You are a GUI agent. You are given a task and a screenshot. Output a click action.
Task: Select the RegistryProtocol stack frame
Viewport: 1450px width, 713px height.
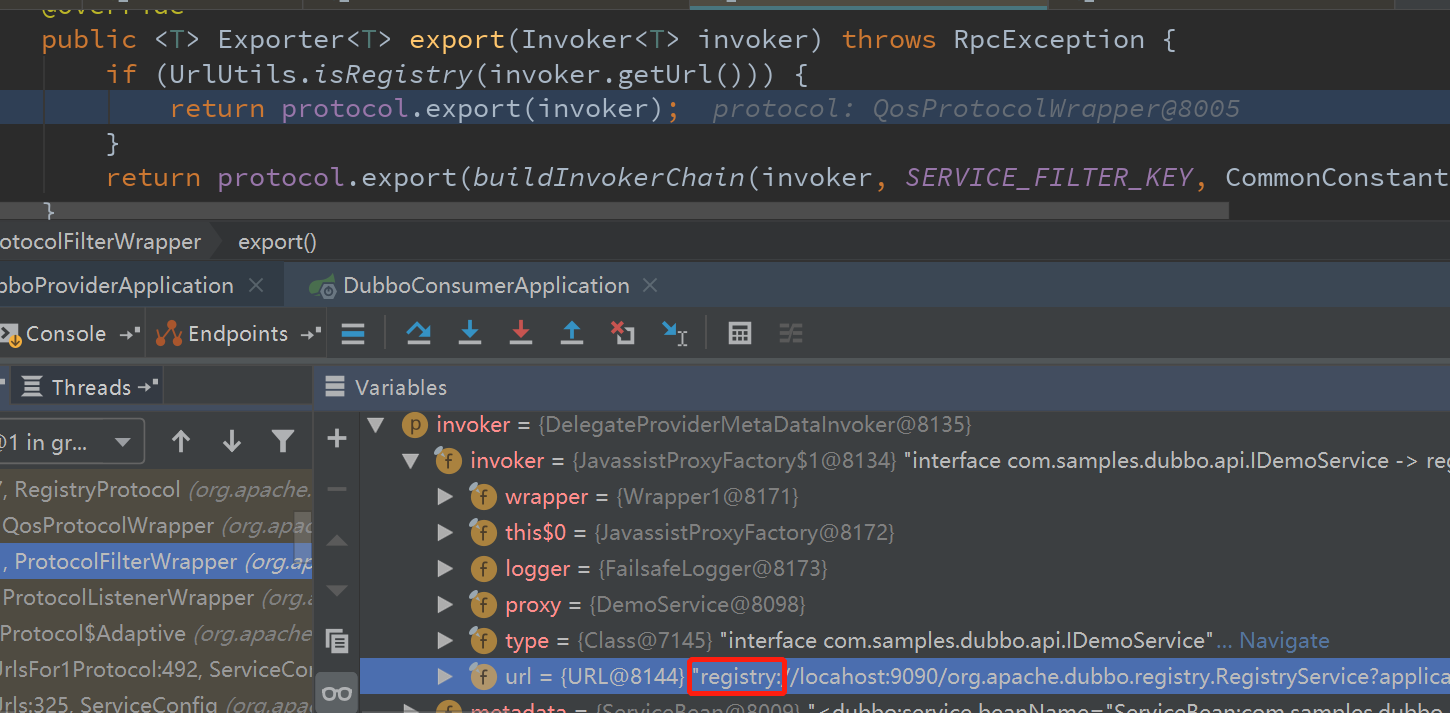click(x=156, y=490)
